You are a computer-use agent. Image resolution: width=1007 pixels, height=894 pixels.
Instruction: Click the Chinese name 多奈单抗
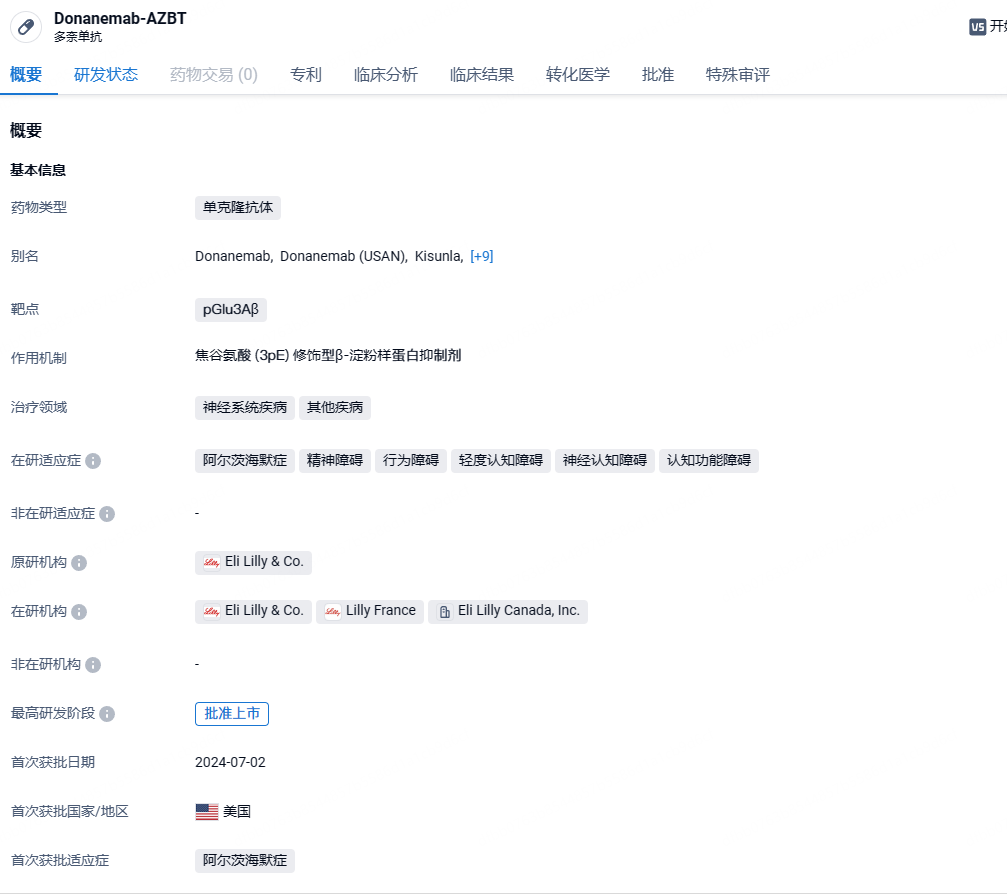pyautogui.click(x=78, y=37)
